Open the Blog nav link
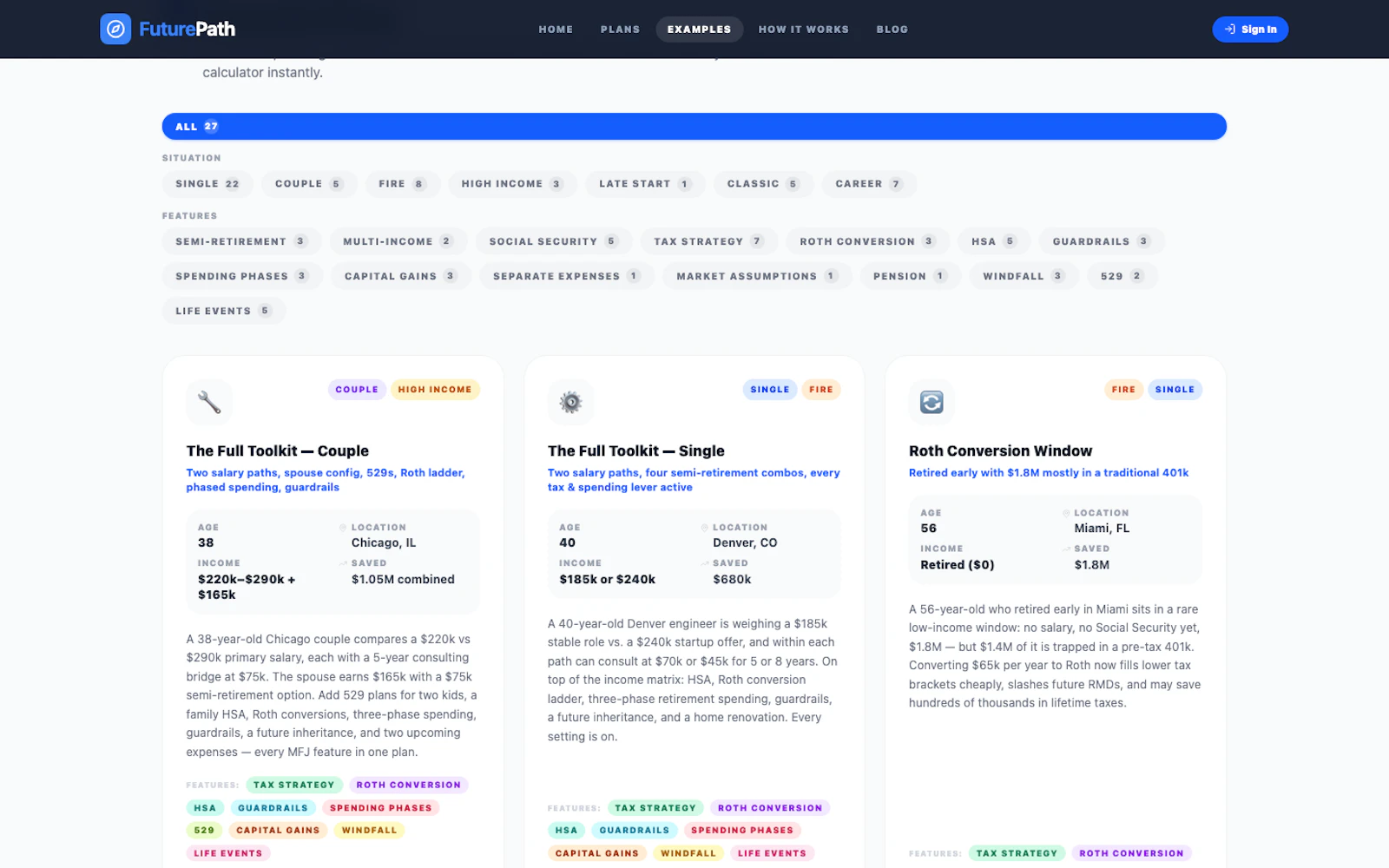Image resolution: width=1389 pixels, height=868 pixels. click(892, 30)
